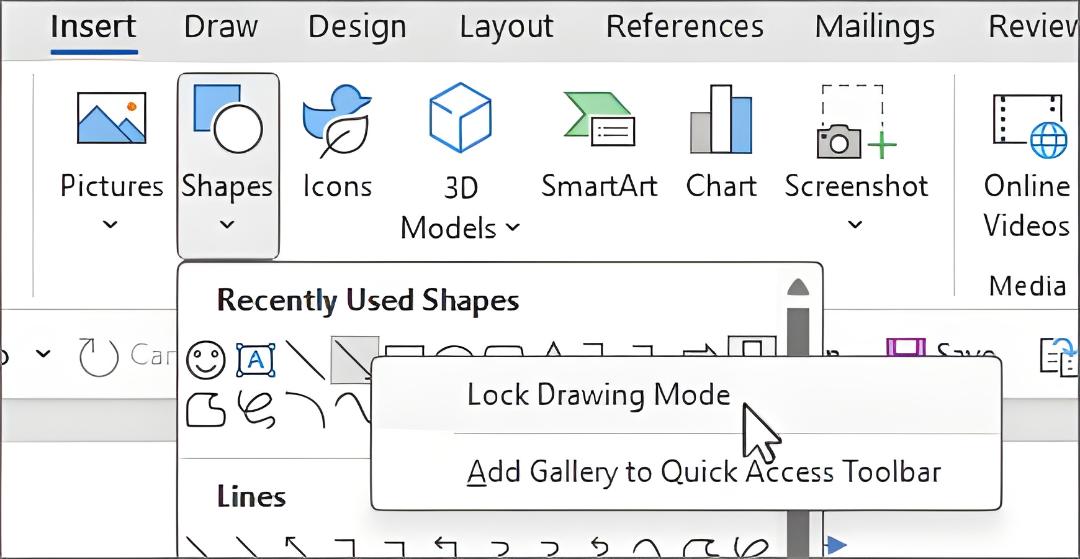Select the text box shape
Image resolution: width=1080 pixels, height=559 pixels.
256,359
